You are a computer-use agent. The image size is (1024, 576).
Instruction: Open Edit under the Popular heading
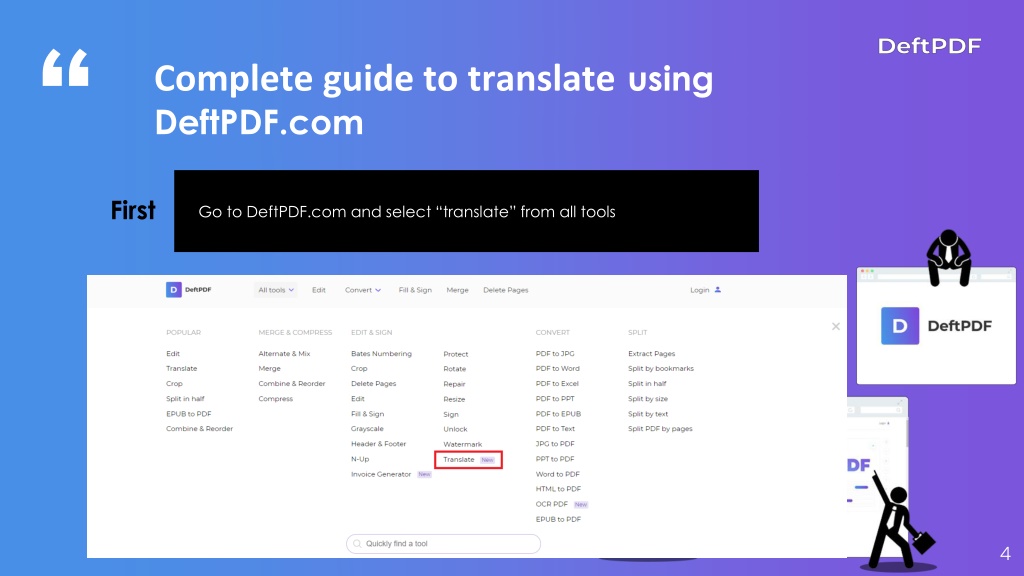point(173,353)
